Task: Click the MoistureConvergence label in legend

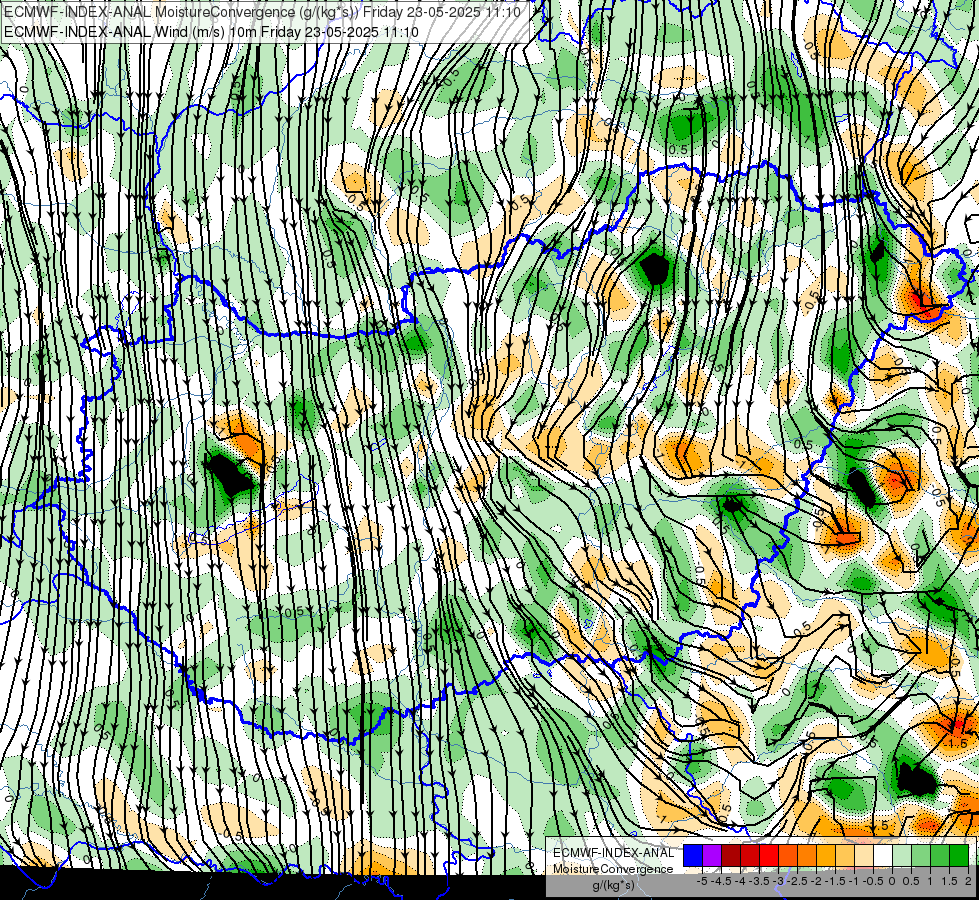Action: (613, 869)
